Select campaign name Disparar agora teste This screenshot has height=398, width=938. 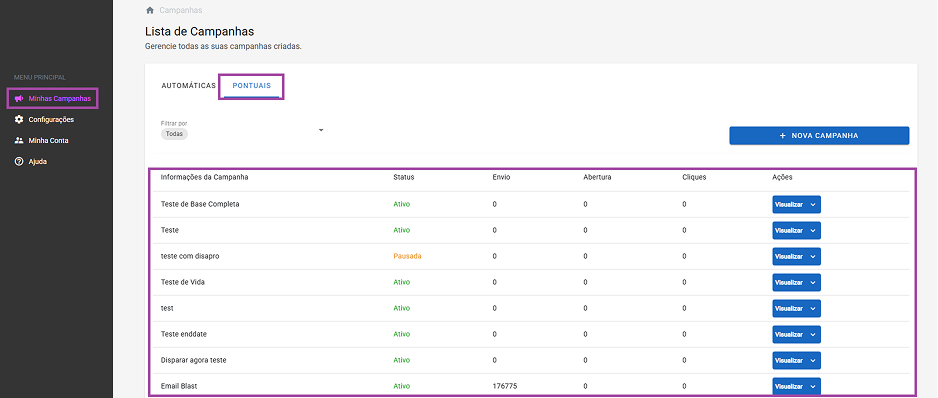[194, 360]
